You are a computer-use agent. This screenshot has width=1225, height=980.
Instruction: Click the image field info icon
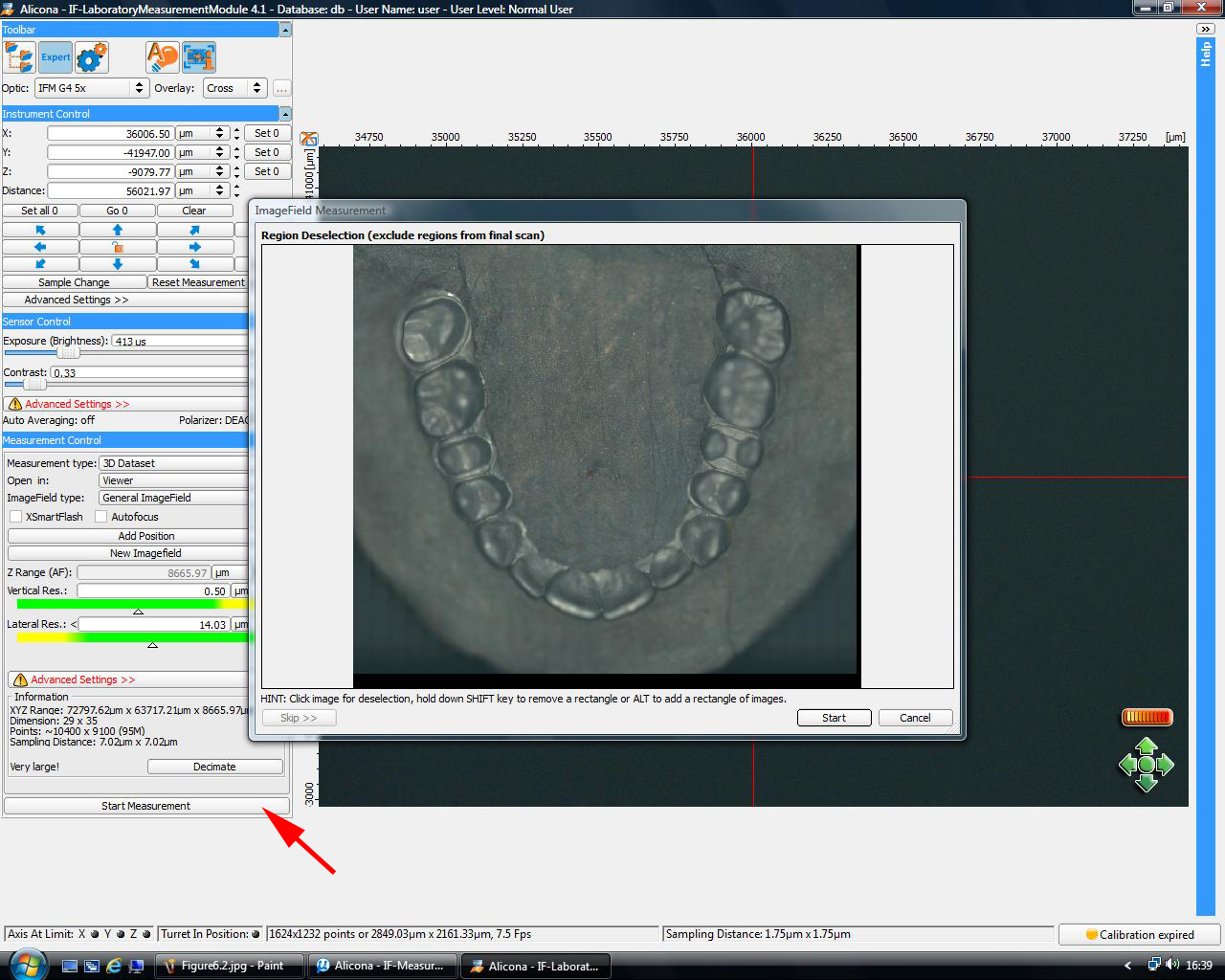(x=199, y=57)
